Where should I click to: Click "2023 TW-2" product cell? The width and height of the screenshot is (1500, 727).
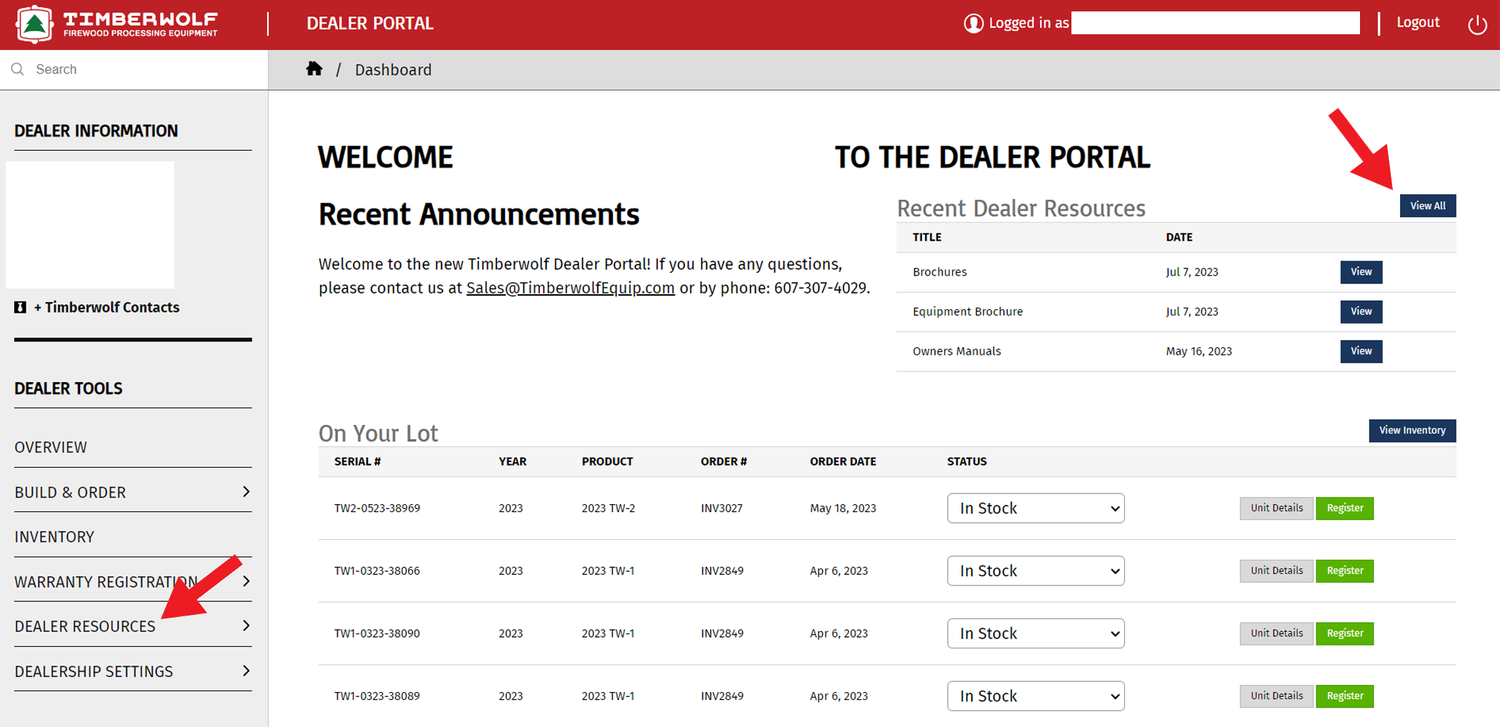pos(608,508)
